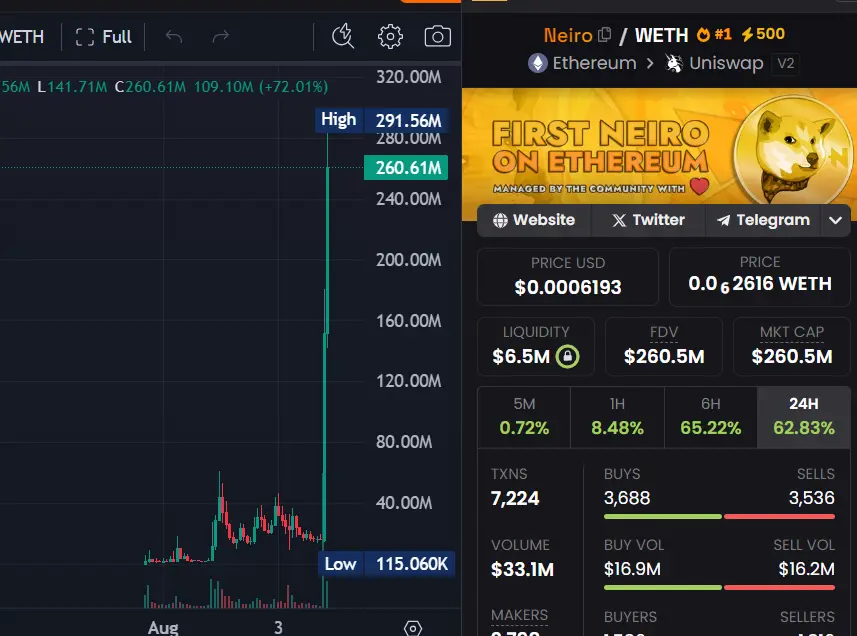Click the VOLUME $33.1M value
Screen dimensions: 857x636
pyautogui.click(x=522, y=569)
